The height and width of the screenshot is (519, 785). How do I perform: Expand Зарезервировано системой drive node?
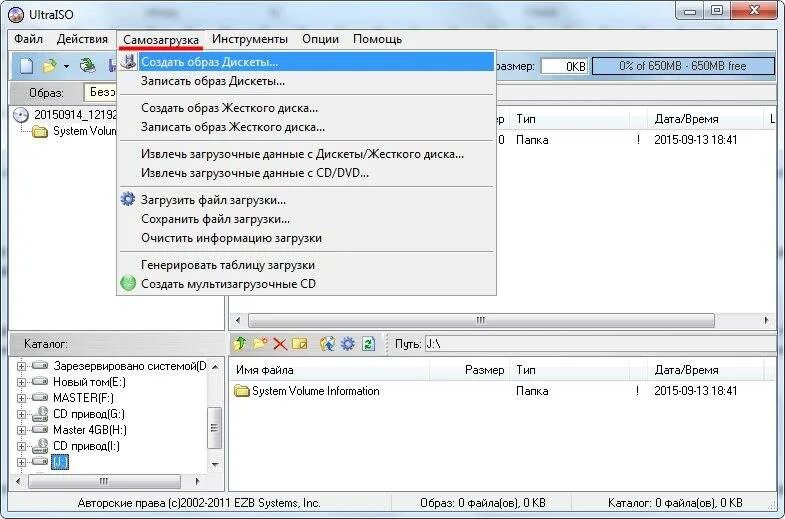pyautogui.click(x=21, y=366)
